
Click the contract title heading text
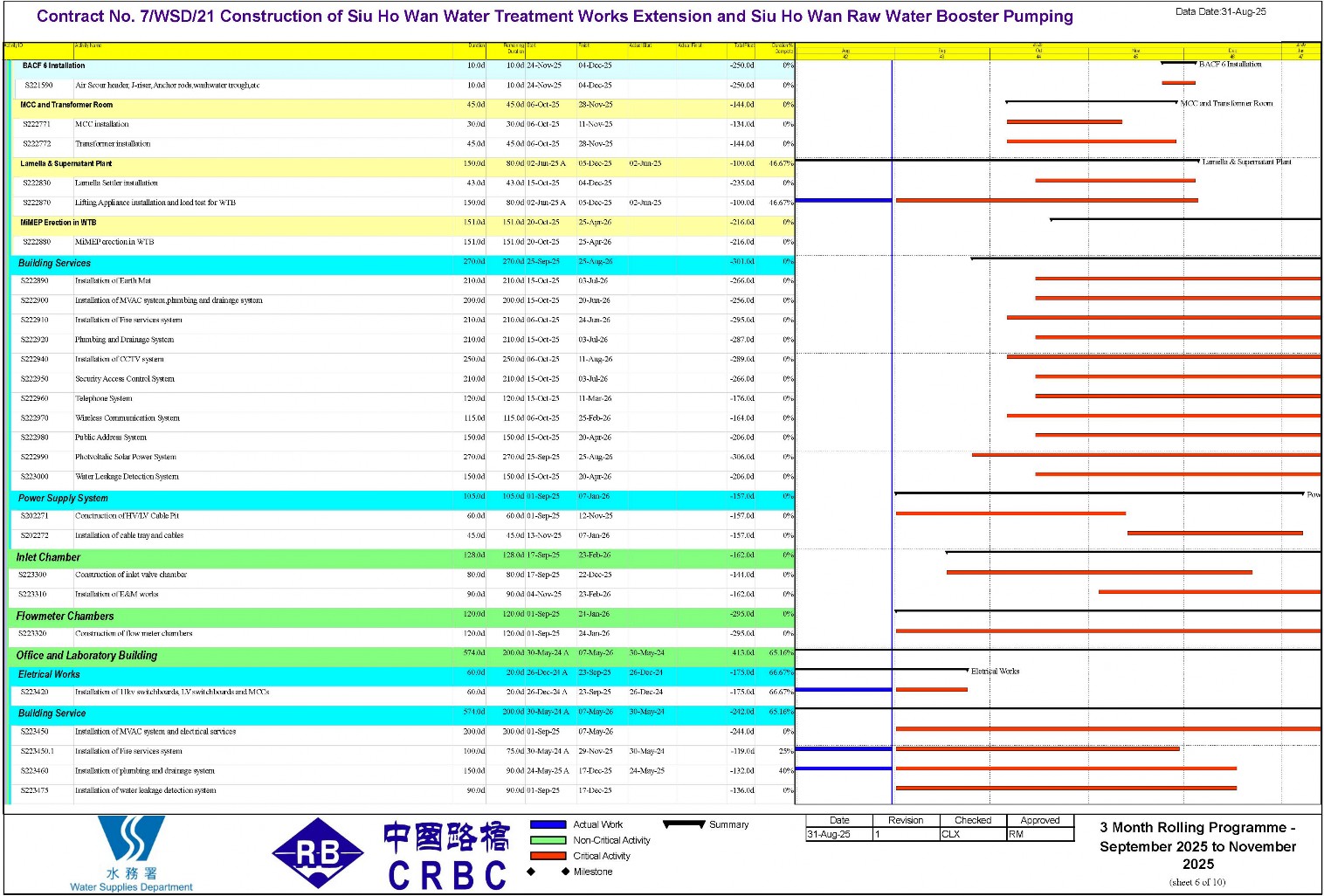[555, 17]
